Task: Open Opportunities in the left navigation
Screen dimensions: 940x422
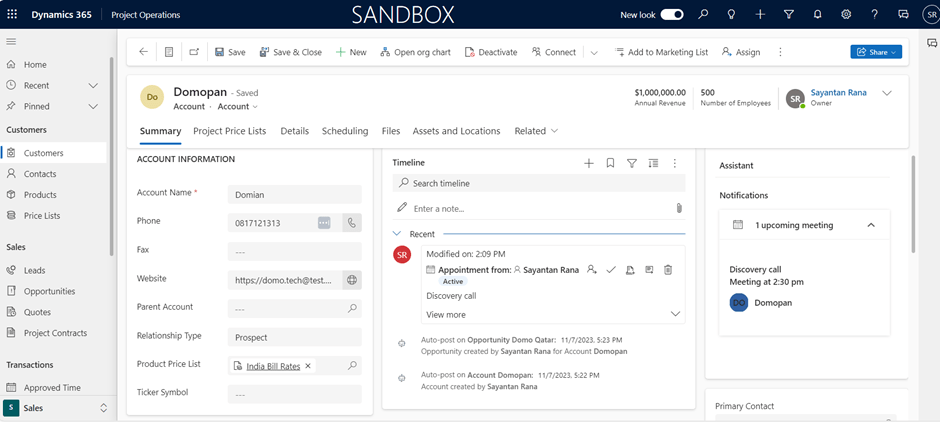Action: [x=49, y=291]
